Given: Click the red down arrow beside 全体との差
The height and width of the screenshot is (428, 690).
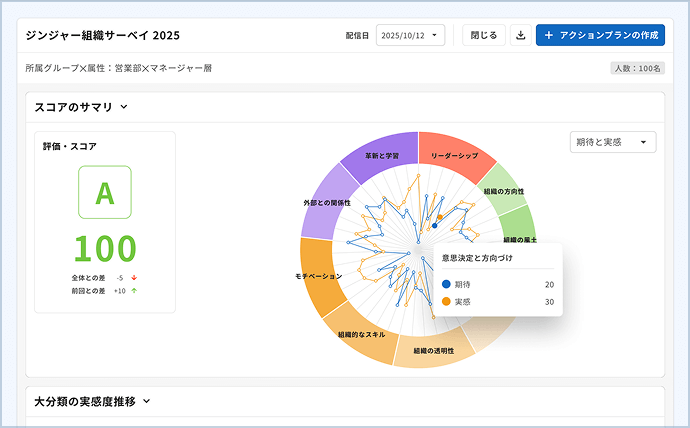Looking at the screenshot, I should pyautogui.click(x=134, y=277).
